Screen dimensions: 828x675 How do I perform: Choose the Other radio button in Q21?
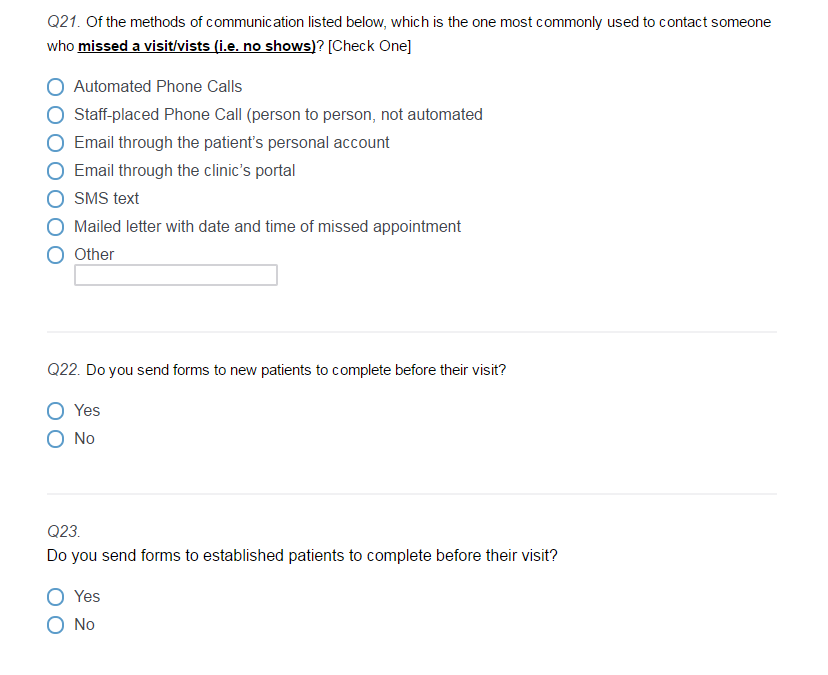tap(56, 255)
